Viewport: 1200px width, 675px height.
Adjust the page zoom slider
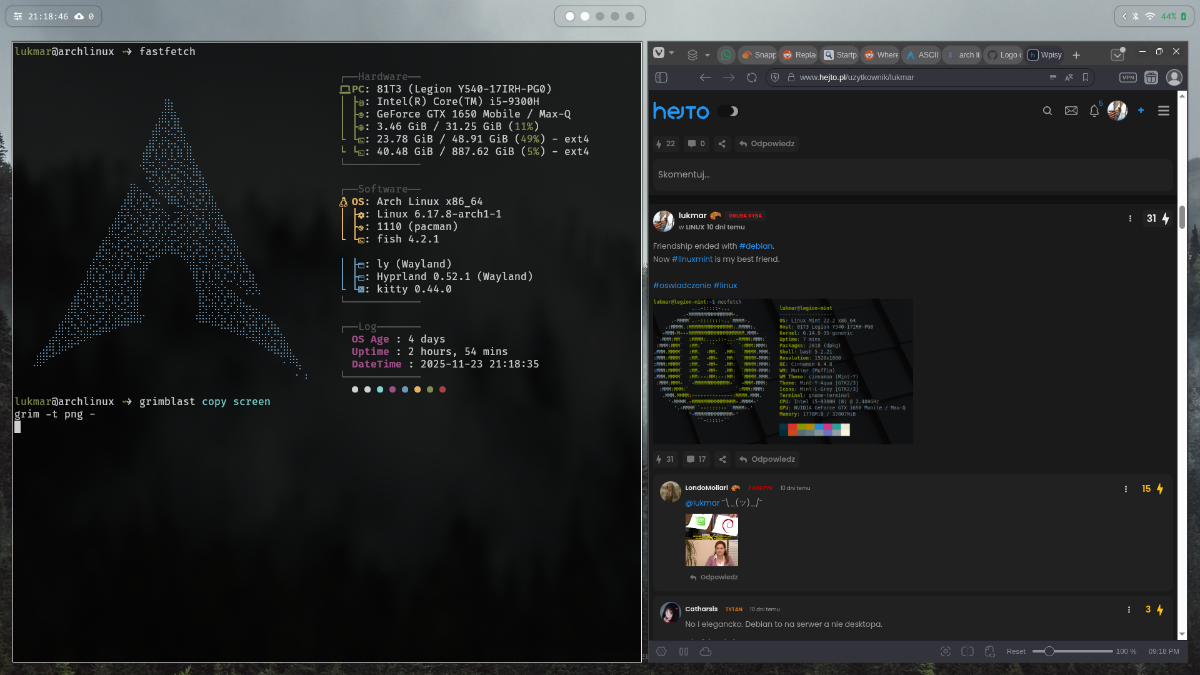pyautogui.click(x=1049, y=651)
